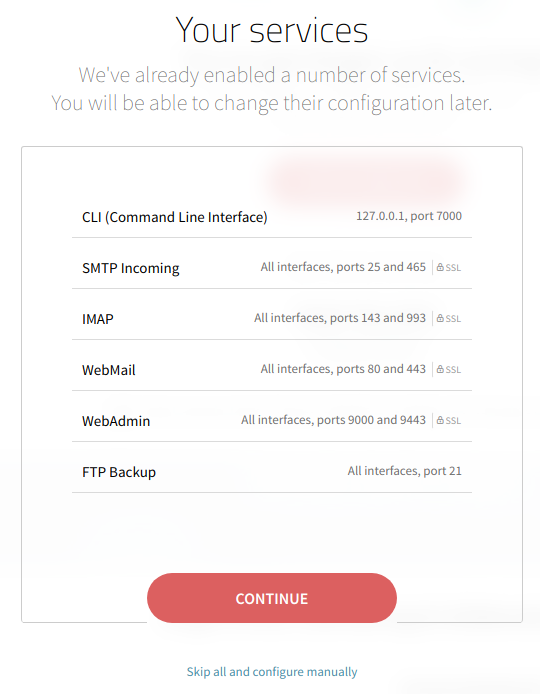Image resolution: width=540 pixels, height=694 pixels.
Task: Click the ports 143 and 993 text
Action: [378, 318]
